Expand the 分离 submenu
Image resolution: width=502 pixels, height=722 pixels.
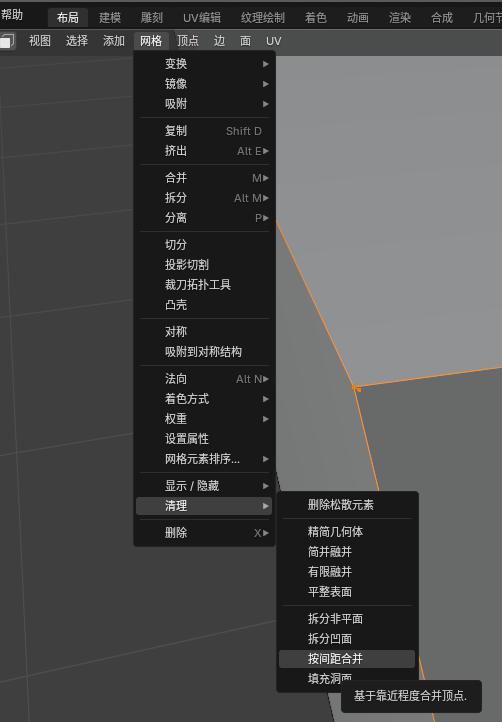tap(204, 218)
